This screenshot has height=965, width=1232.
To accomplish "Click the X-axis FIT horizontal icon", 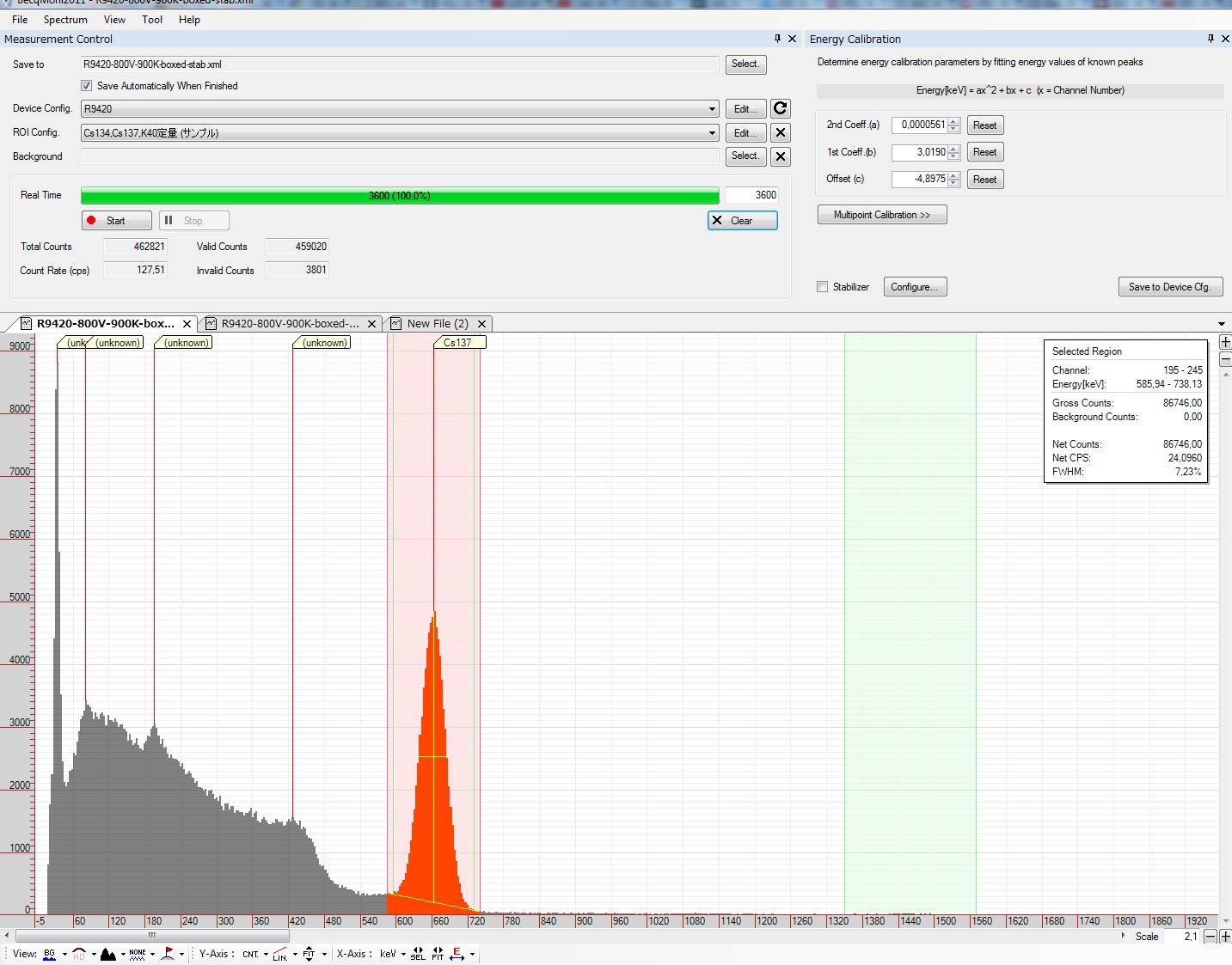I will [438, 954].
